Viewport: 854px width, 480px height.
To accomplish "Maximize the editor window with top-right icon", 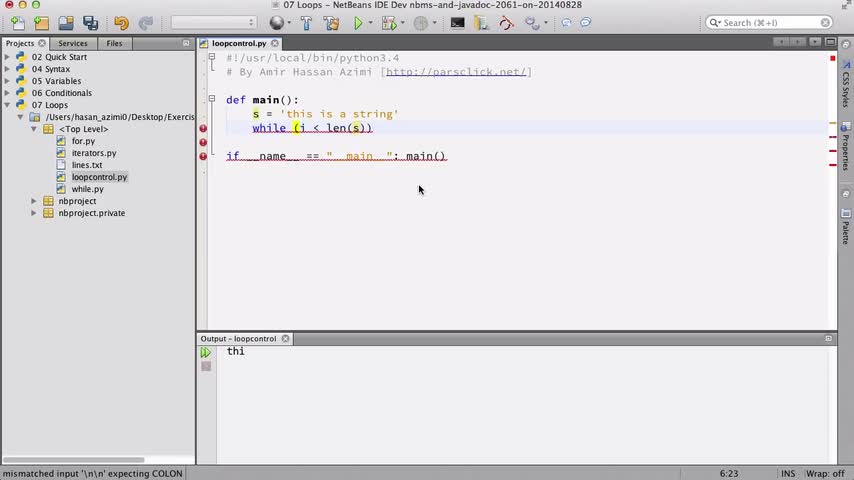I will 831,42.
